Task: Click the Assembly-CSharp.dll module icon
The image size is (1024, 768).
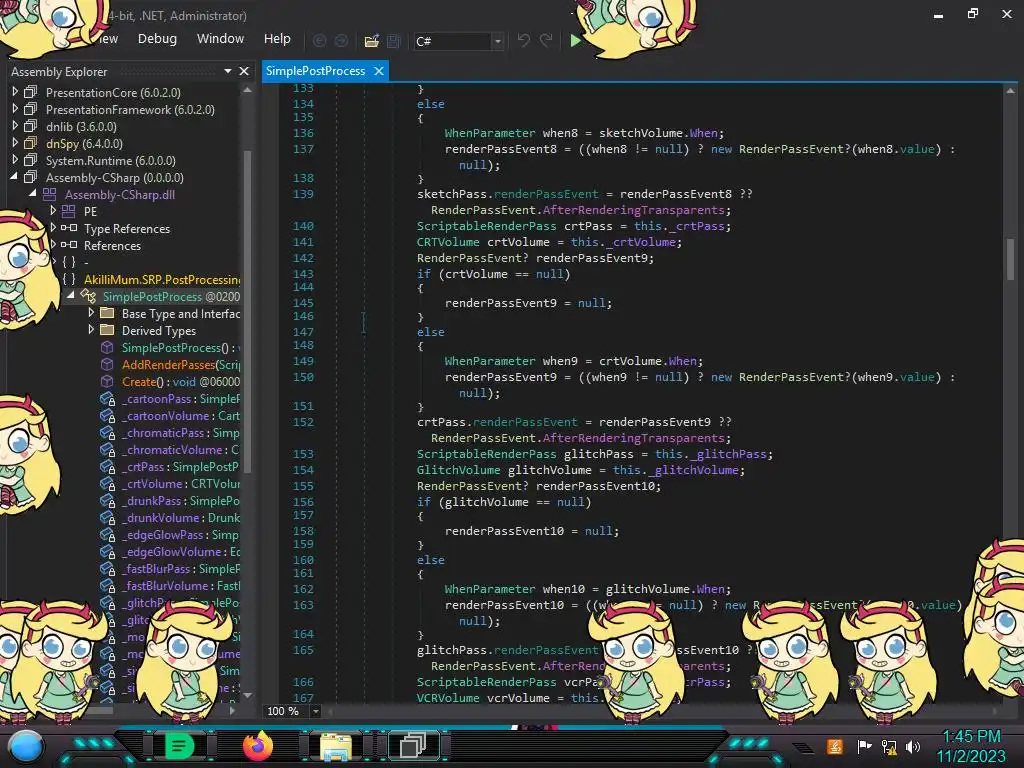Action: [50, 194]
